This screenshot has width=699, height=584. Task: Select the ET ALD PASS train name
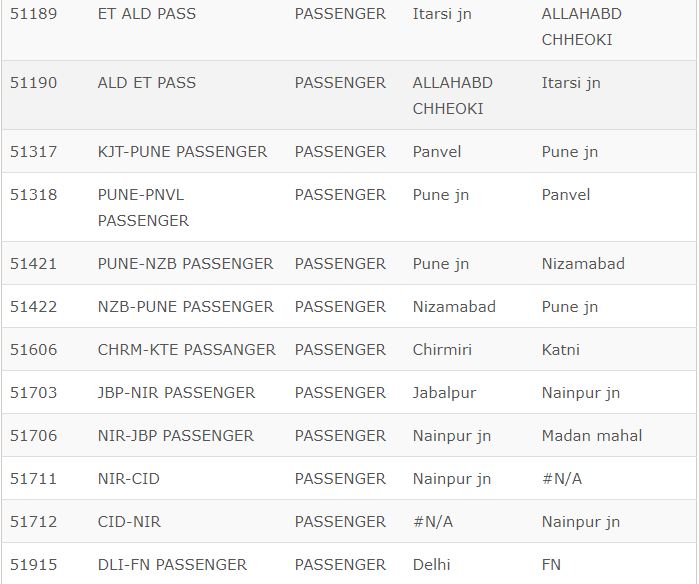click(x=147, y=14)
